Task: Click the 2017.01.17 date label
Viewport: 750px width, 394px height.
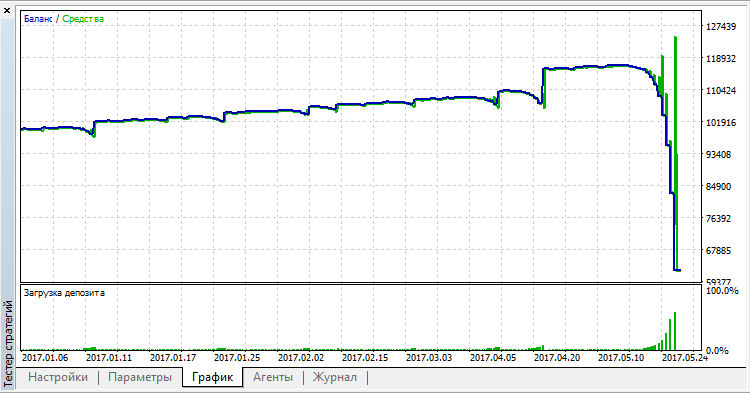Action: (x=173, y=358)
